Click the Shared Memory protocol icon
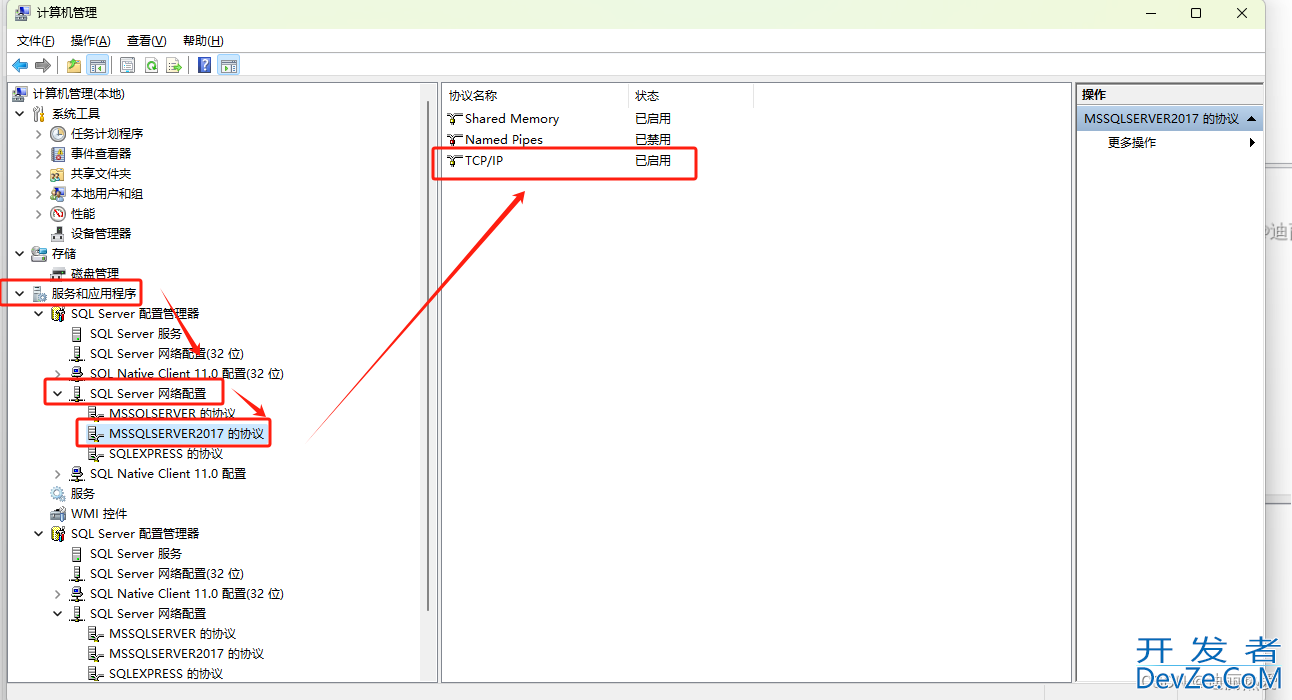 click(455, 118)
